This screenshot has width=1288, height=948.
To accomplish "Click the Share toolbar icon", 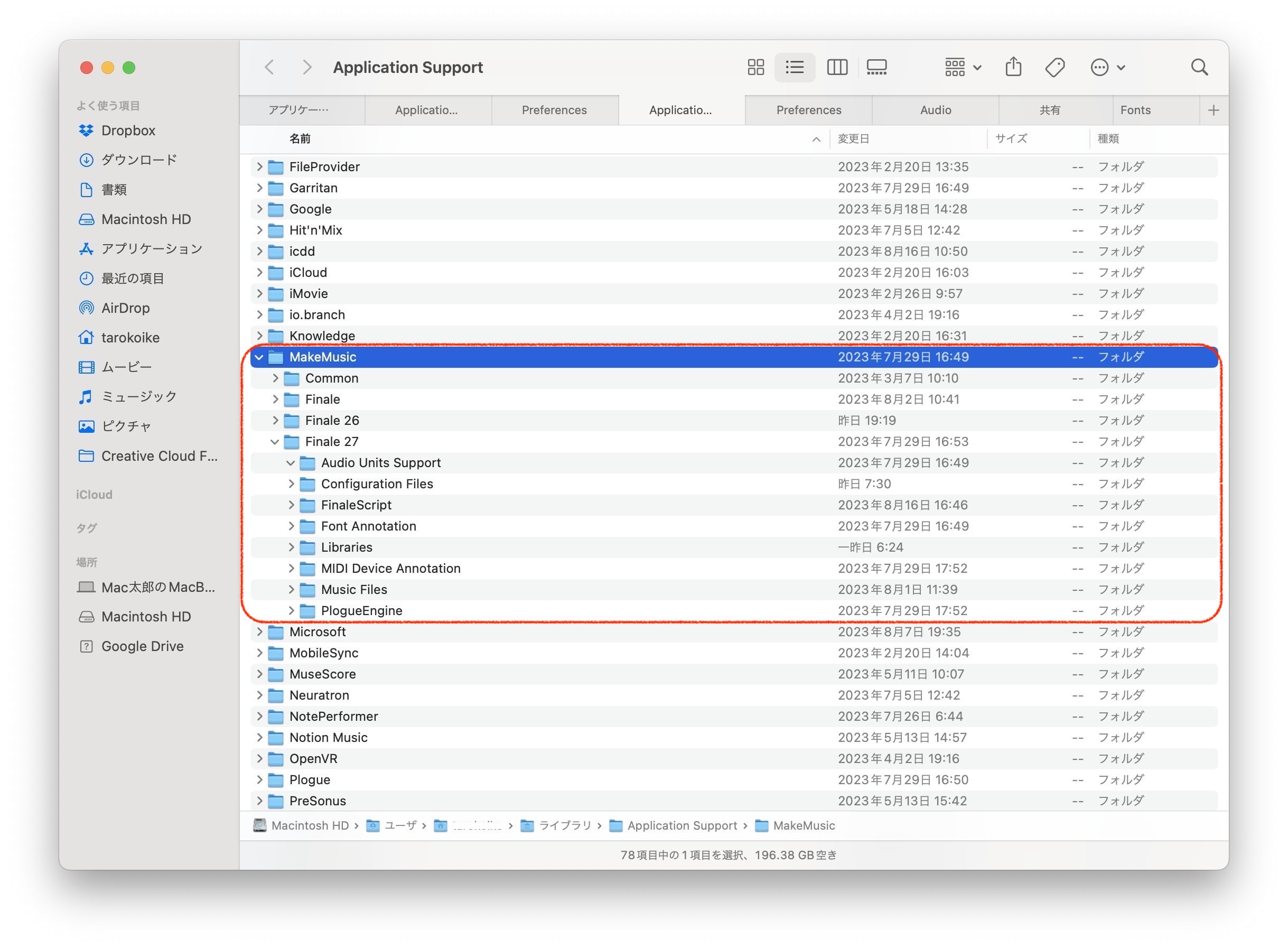I will click(1013, 67).
